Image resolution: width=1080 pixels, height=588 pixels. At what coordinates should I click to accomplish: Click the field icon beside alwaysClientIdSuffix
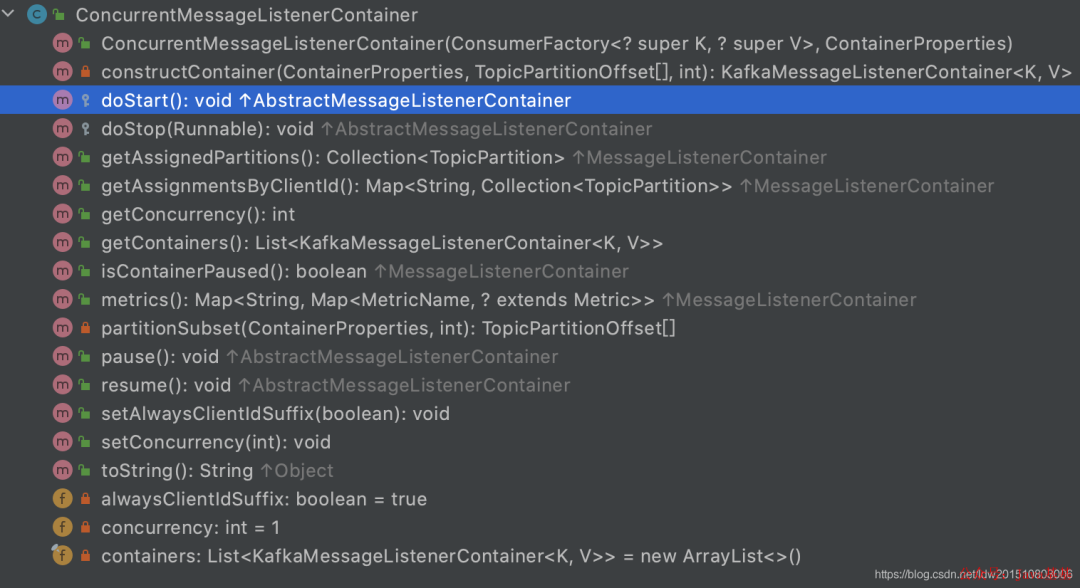(62, 499)
